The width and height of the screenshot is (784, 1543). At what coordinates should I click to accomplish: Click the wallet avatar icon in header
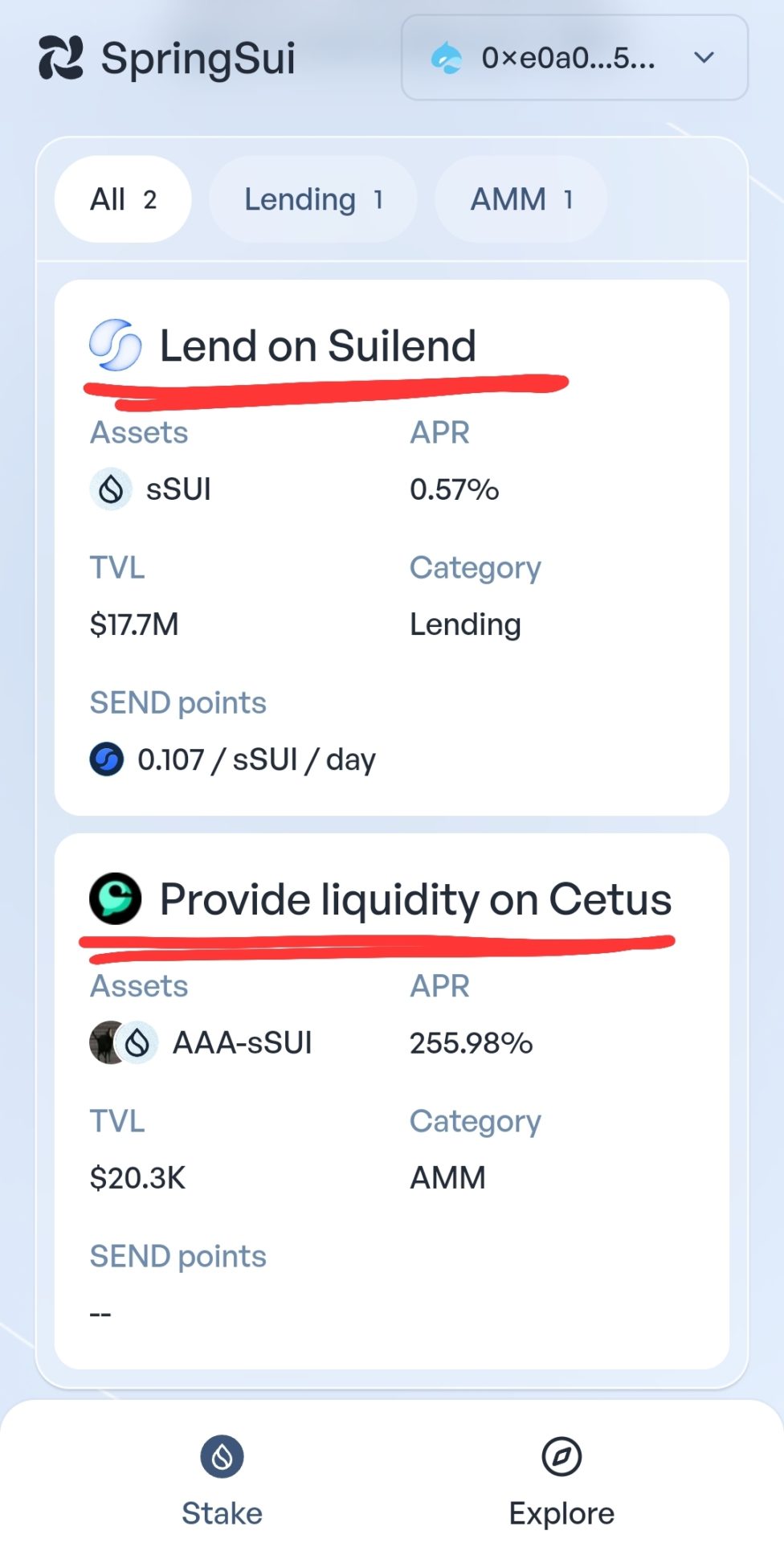coord(447,58)
